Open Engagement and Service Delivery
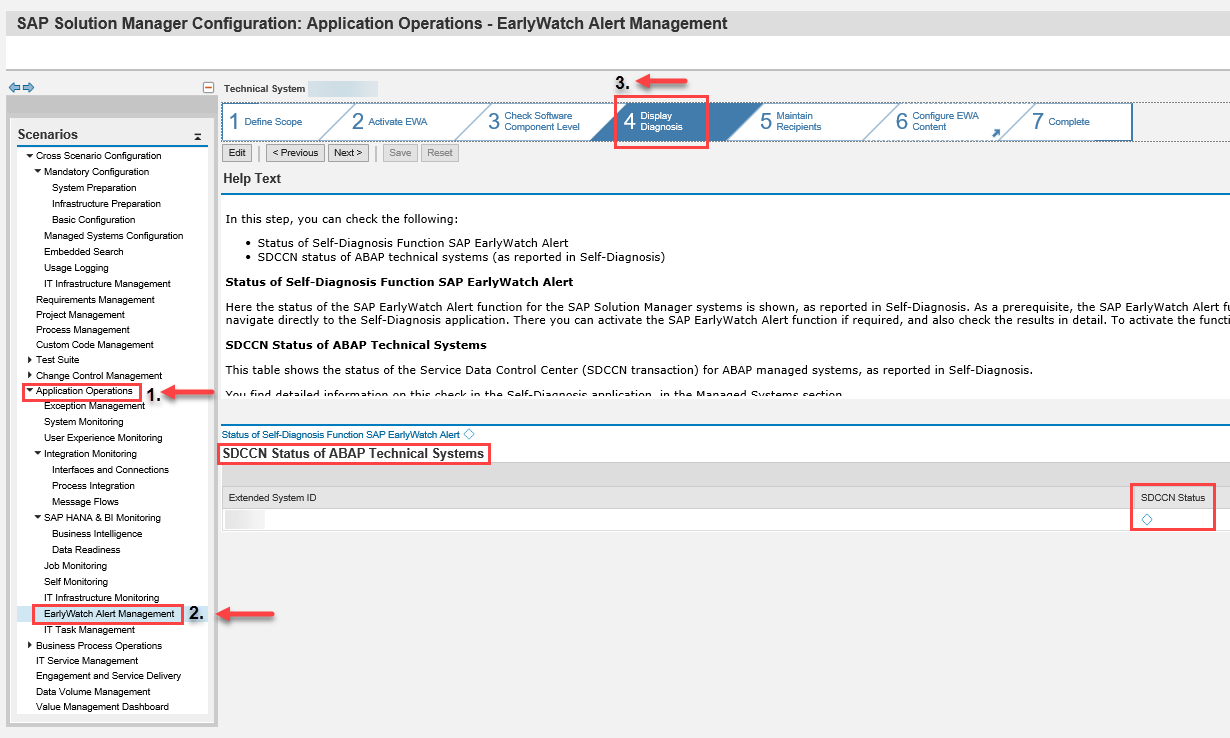 [x=109, y=676]
